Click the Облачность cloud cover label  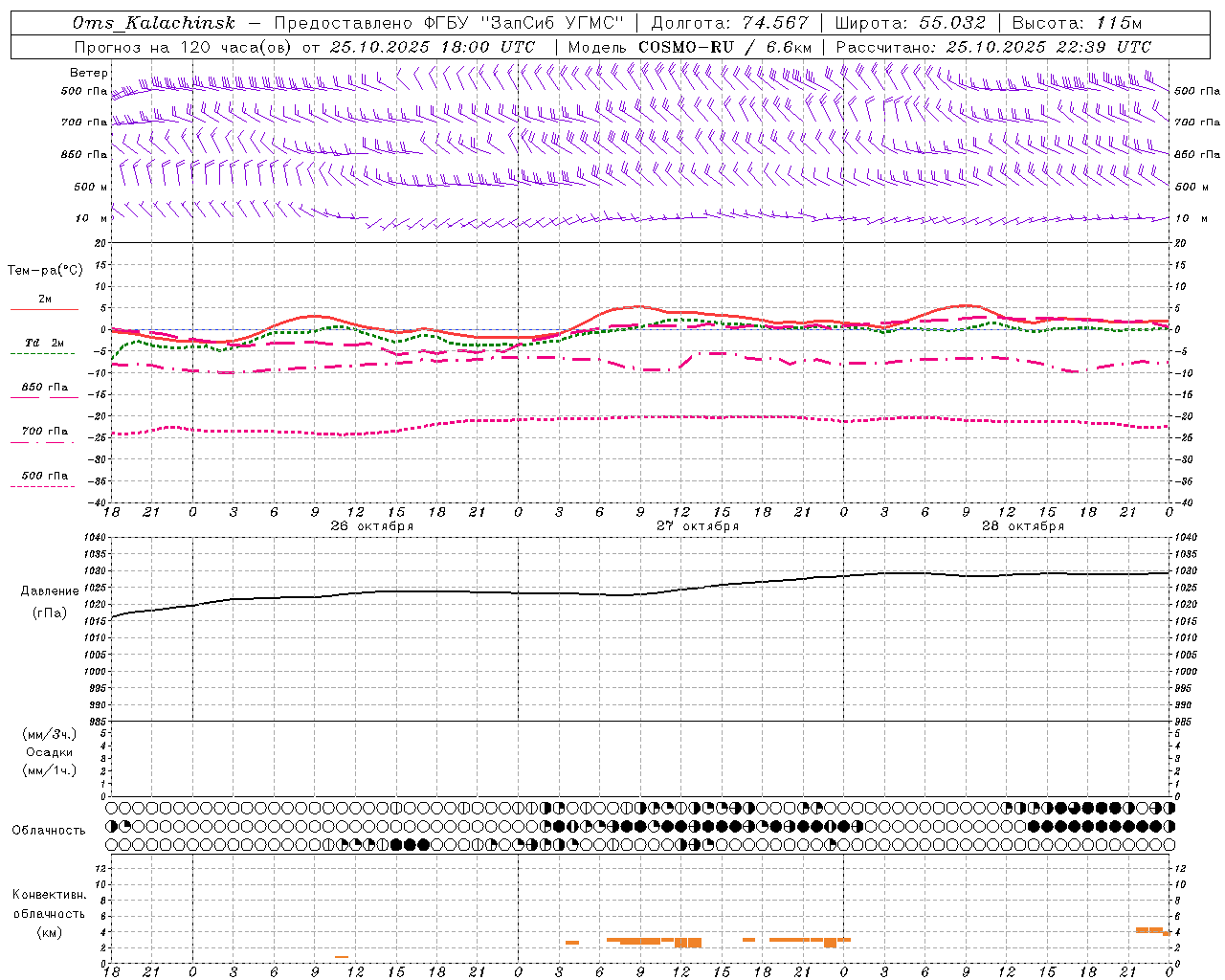pos(49,830)
